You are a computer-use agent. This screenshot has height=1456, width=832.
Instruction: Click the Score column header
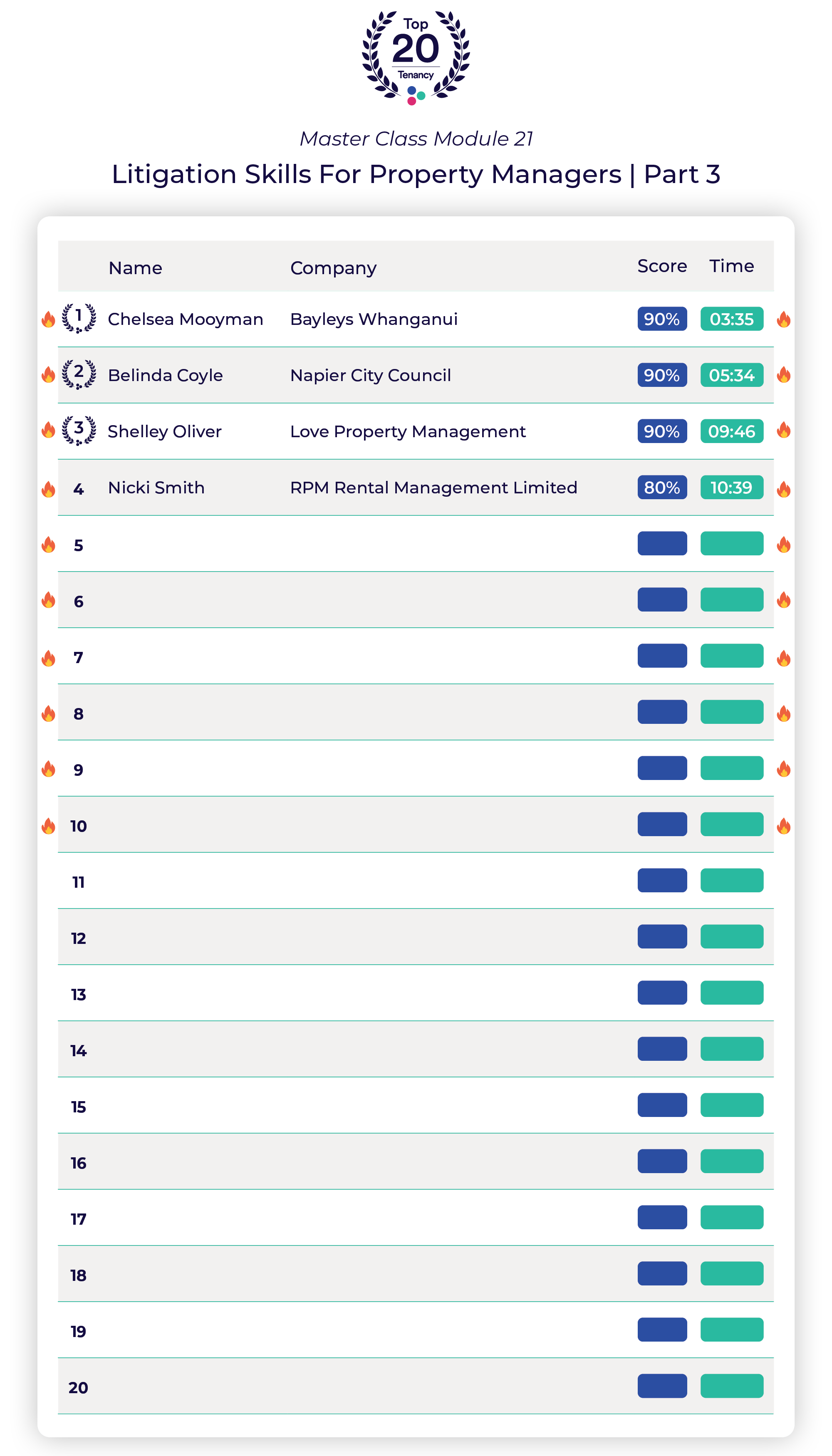(x=662, y=266)
